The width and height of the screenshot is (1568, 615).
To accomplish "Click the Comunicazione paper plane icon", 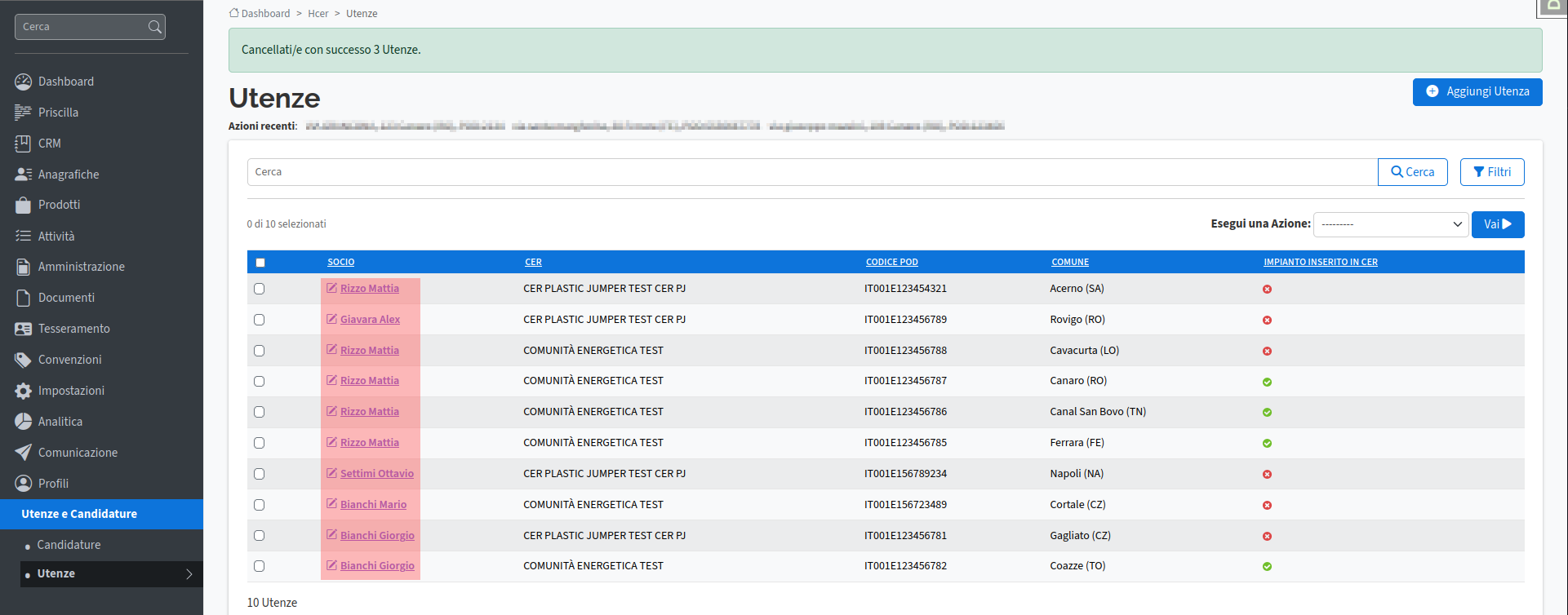I will [23, 453].
